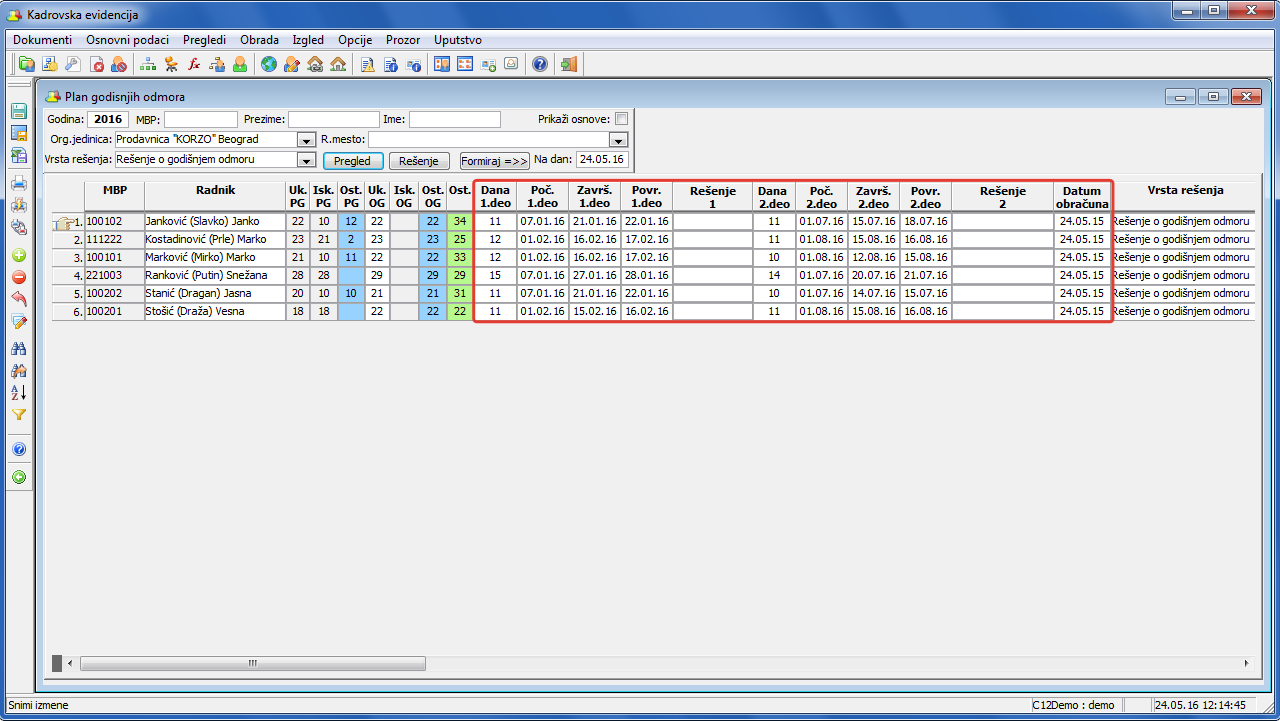Open the Obrada menu

click(260, 40)
